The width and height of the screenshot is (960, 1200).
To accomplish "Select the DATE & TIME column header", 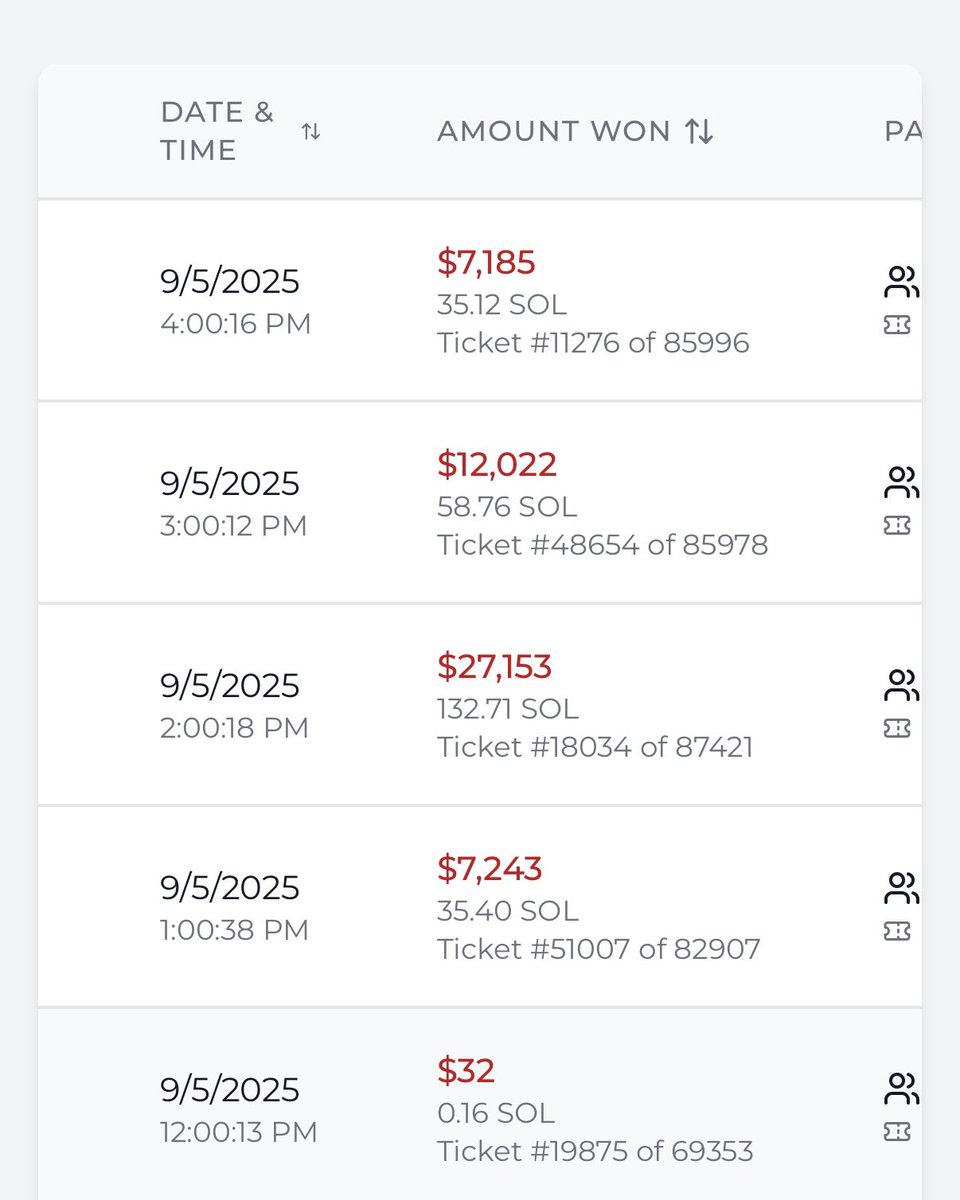I will (x=217, y=131).
